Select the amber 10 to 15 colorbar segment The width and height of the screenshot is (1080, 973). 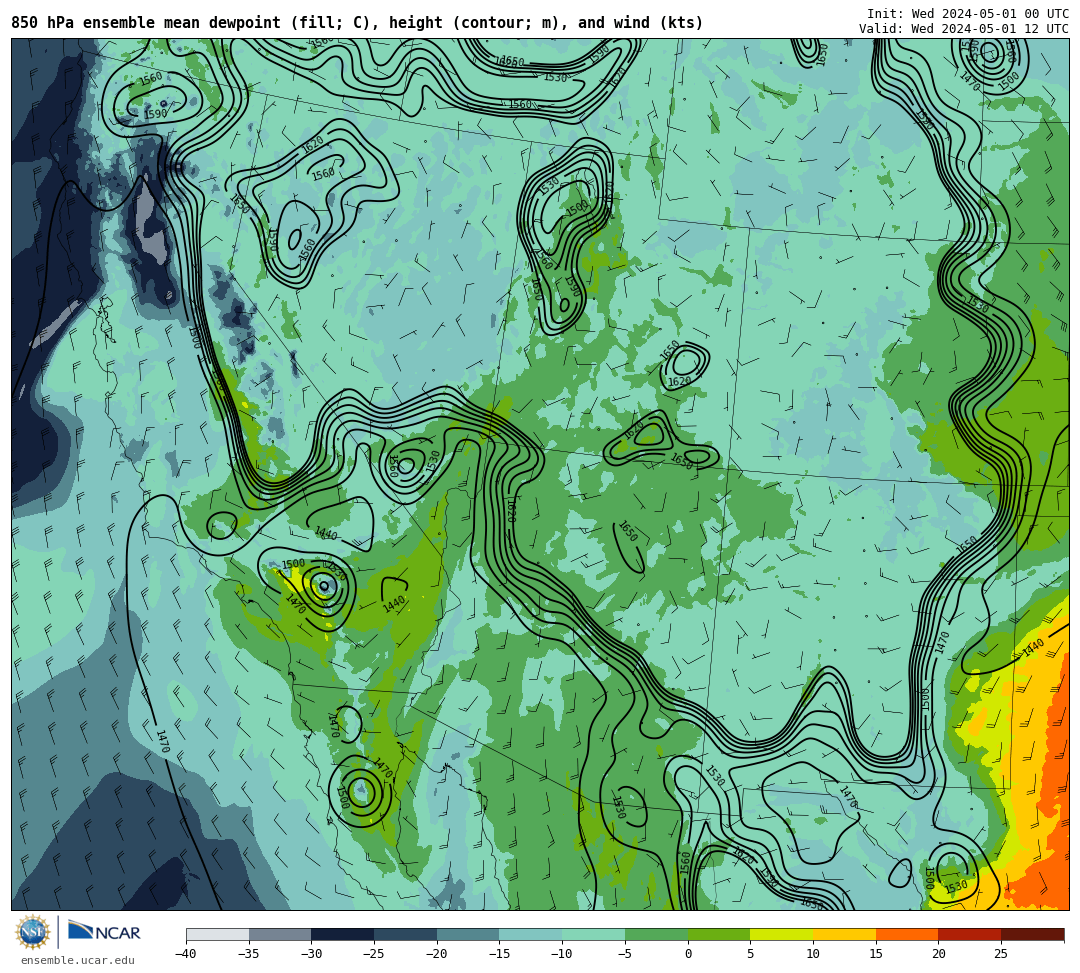(x=844, y=934)
